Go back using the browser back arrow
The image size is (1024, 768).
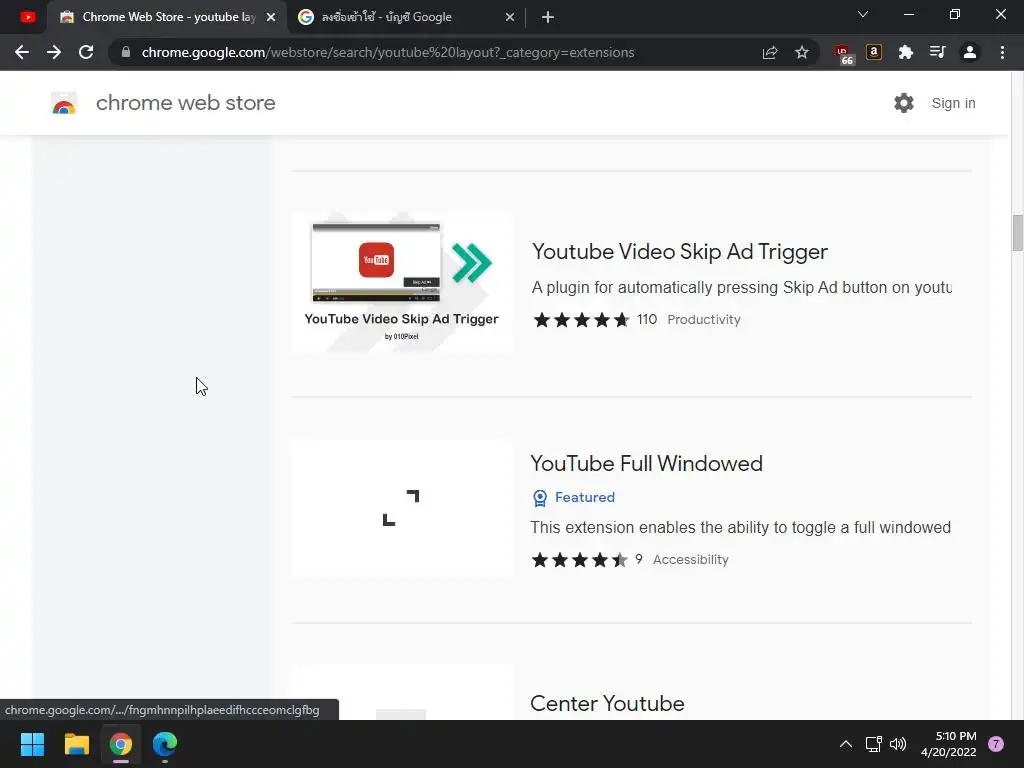[22, 52]
